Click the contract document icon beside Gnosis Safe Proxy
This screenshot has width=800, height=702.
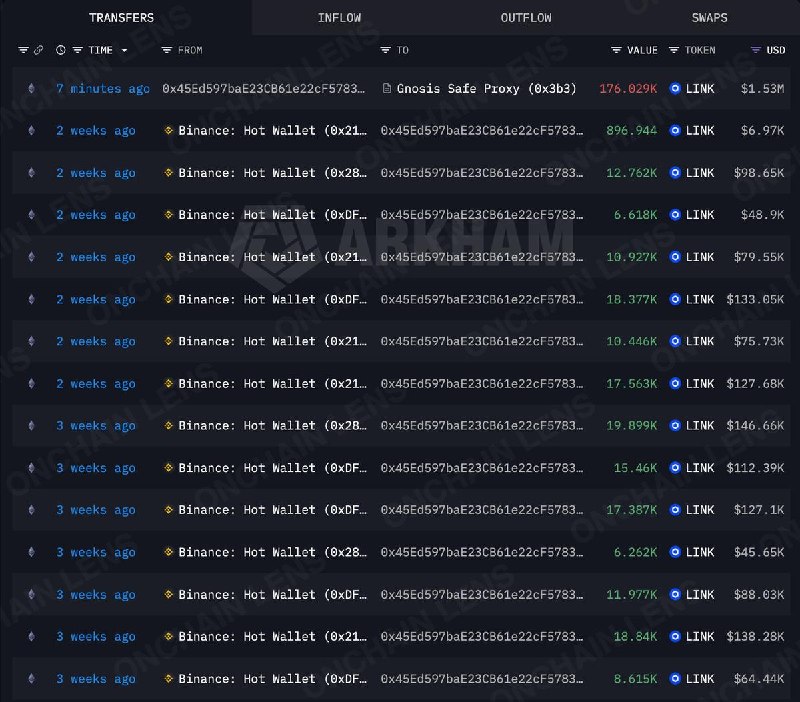pyautogui.click(x=387, y=89)
